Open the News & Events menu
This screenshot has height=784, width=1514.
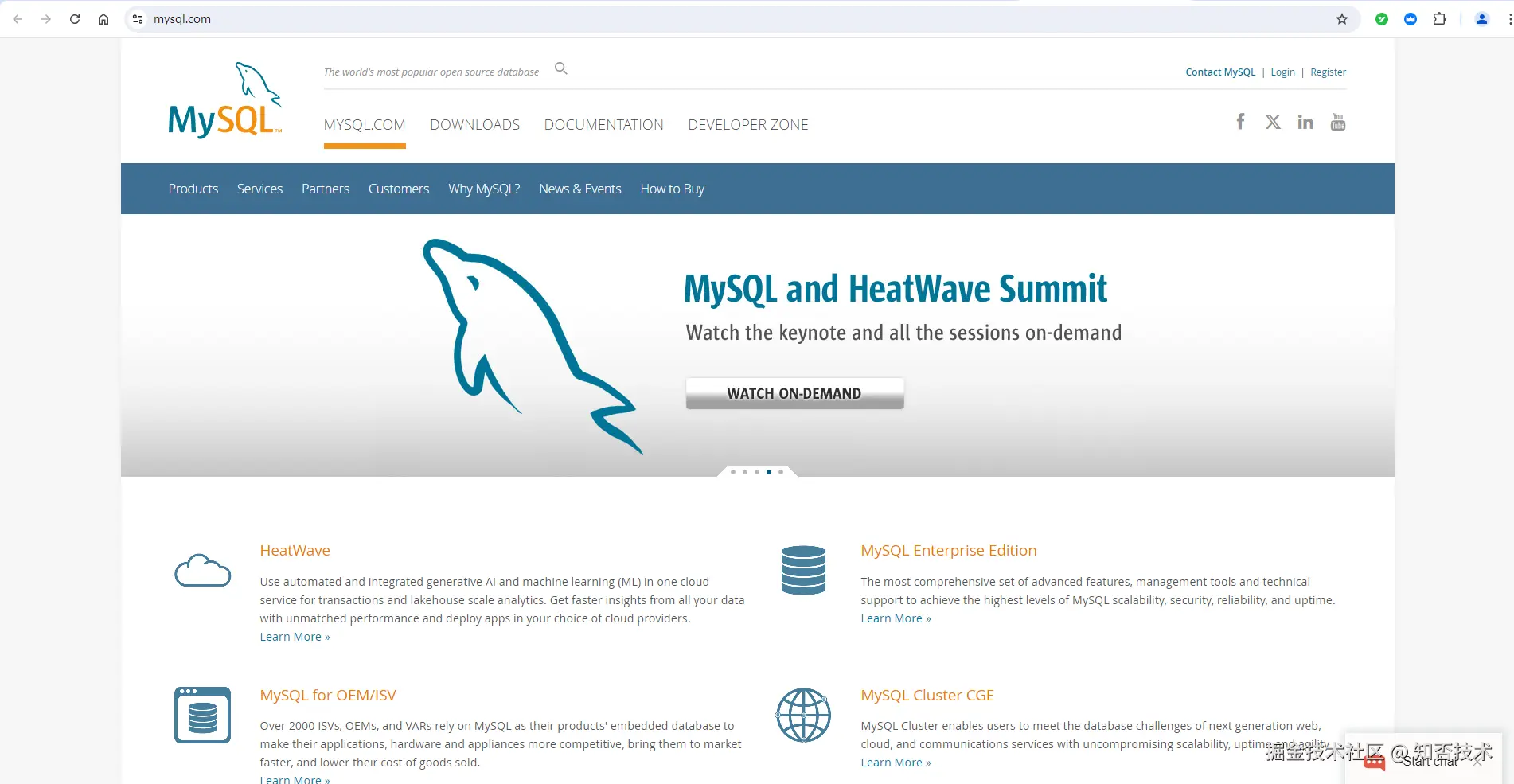pyautogui.click(x=580, y=189)
